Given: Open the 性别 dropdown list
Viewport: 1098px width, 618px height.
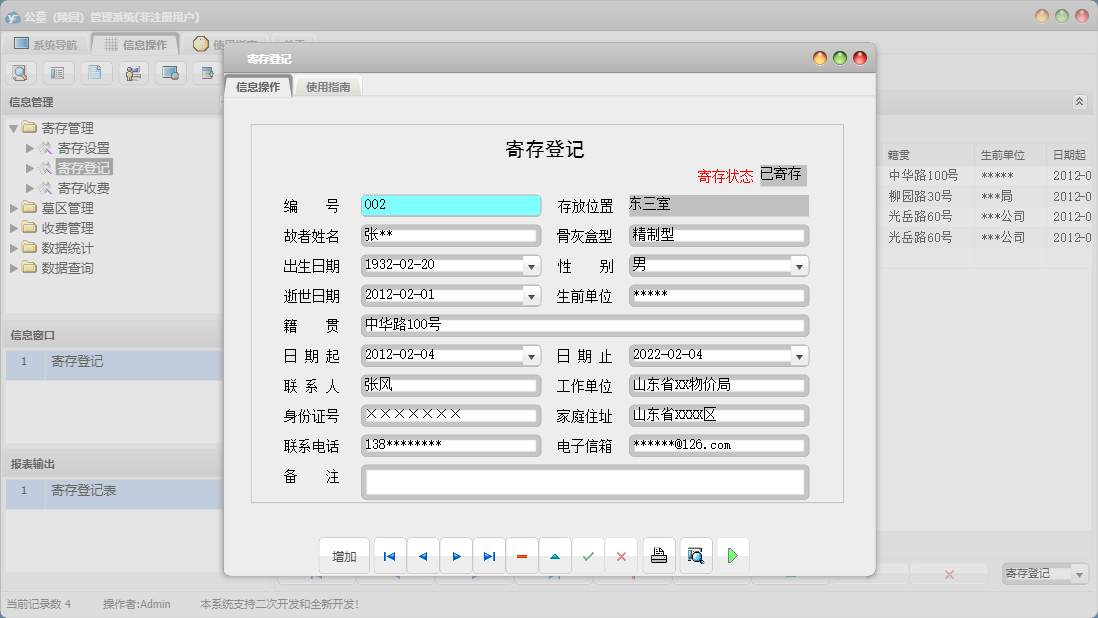Looking at the screenshot, I should 799,265.
